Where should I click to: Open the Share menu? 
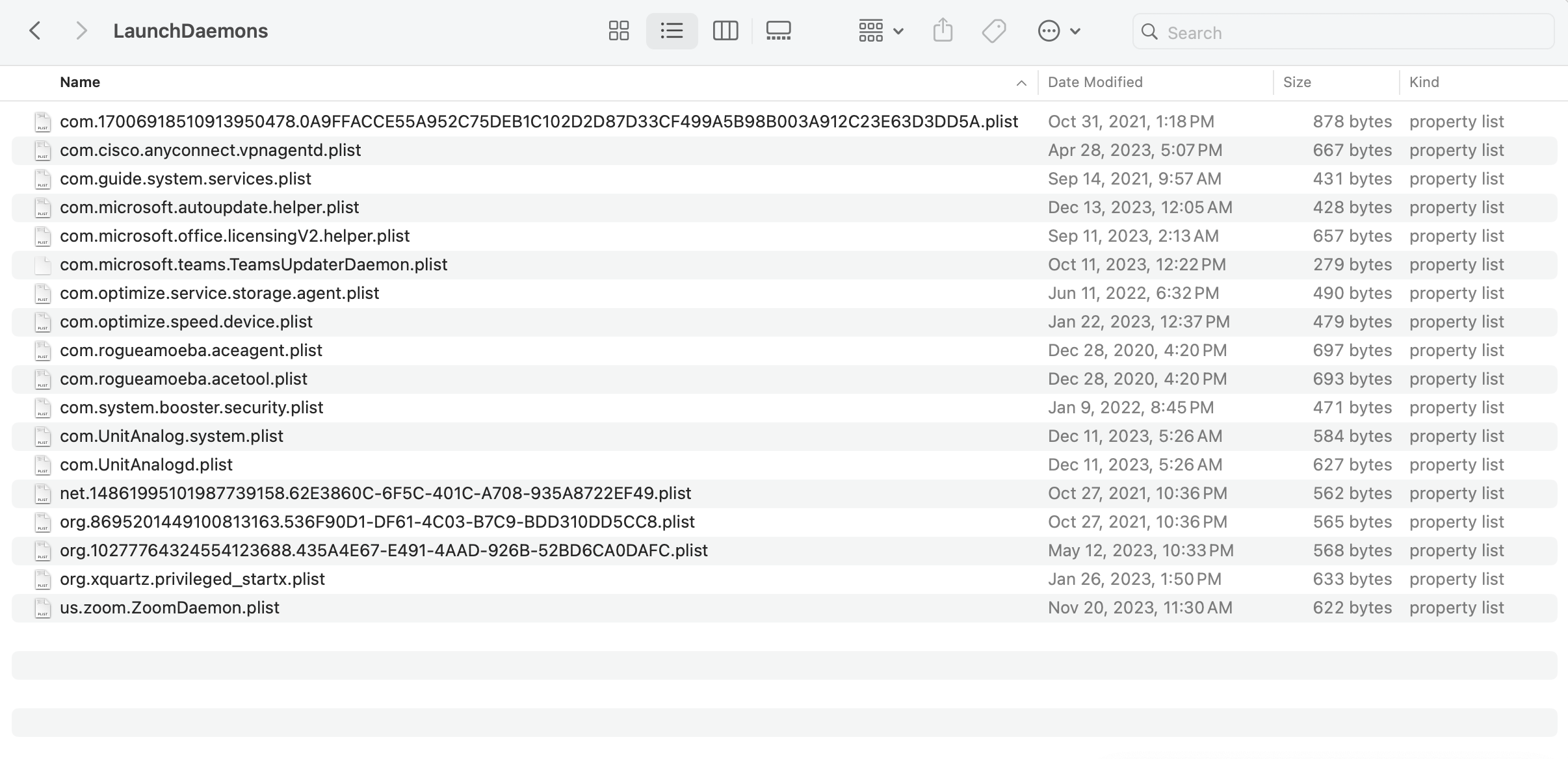[x=942, y=30]
